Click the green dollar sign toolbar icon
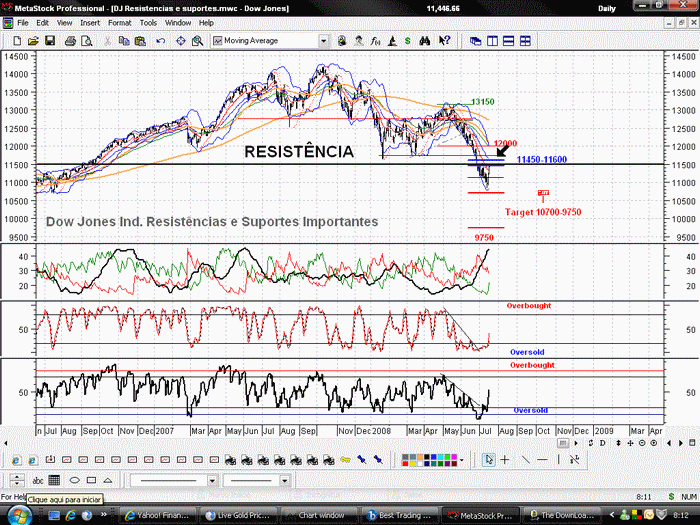This screenshot has width=700, height=525. [408, 41]
